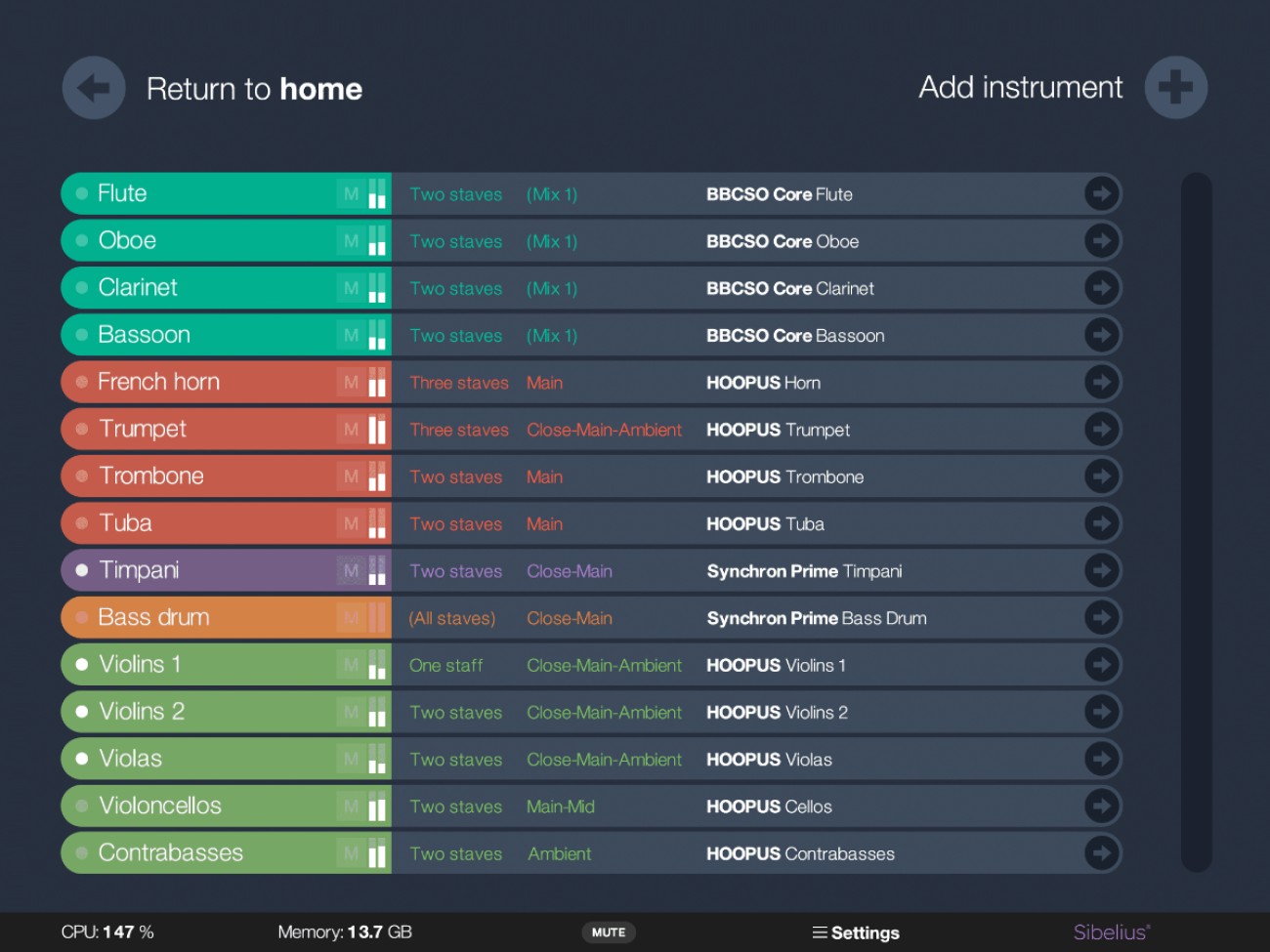This screenshot has width=1270, height=952.
Task: Click the Sibelius label in the status bar
Action: pyautogui.click(x=1110, y=932)
